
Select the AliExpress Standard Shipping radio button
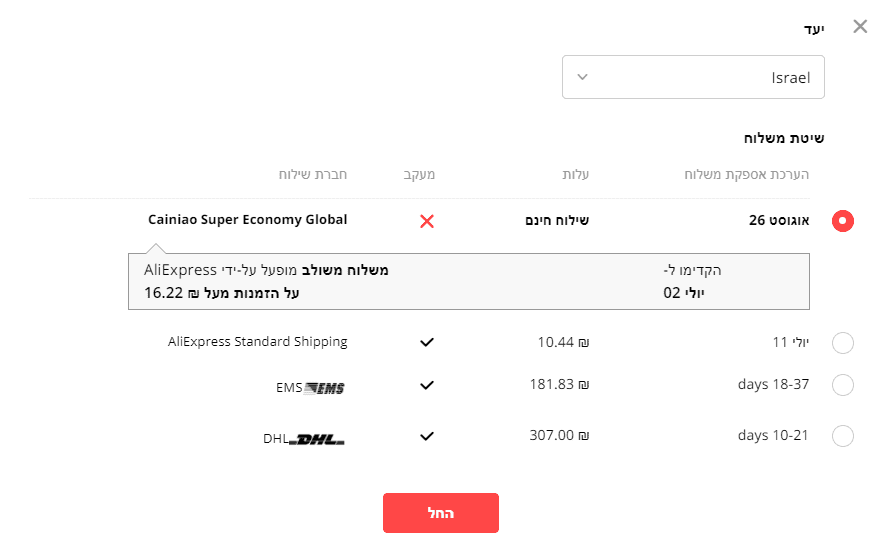click(x=843, y=343)
